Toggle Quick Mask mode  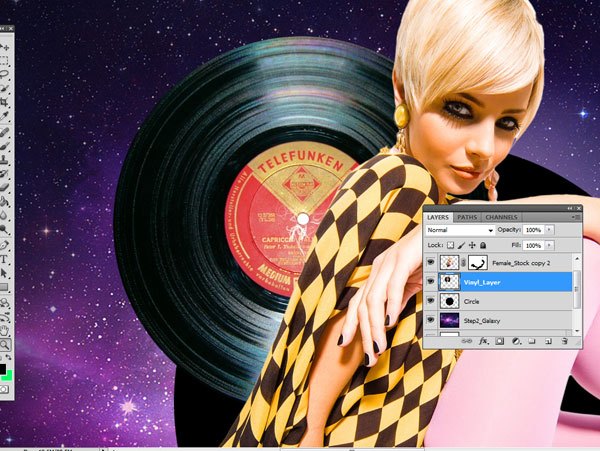coord(4,389)
